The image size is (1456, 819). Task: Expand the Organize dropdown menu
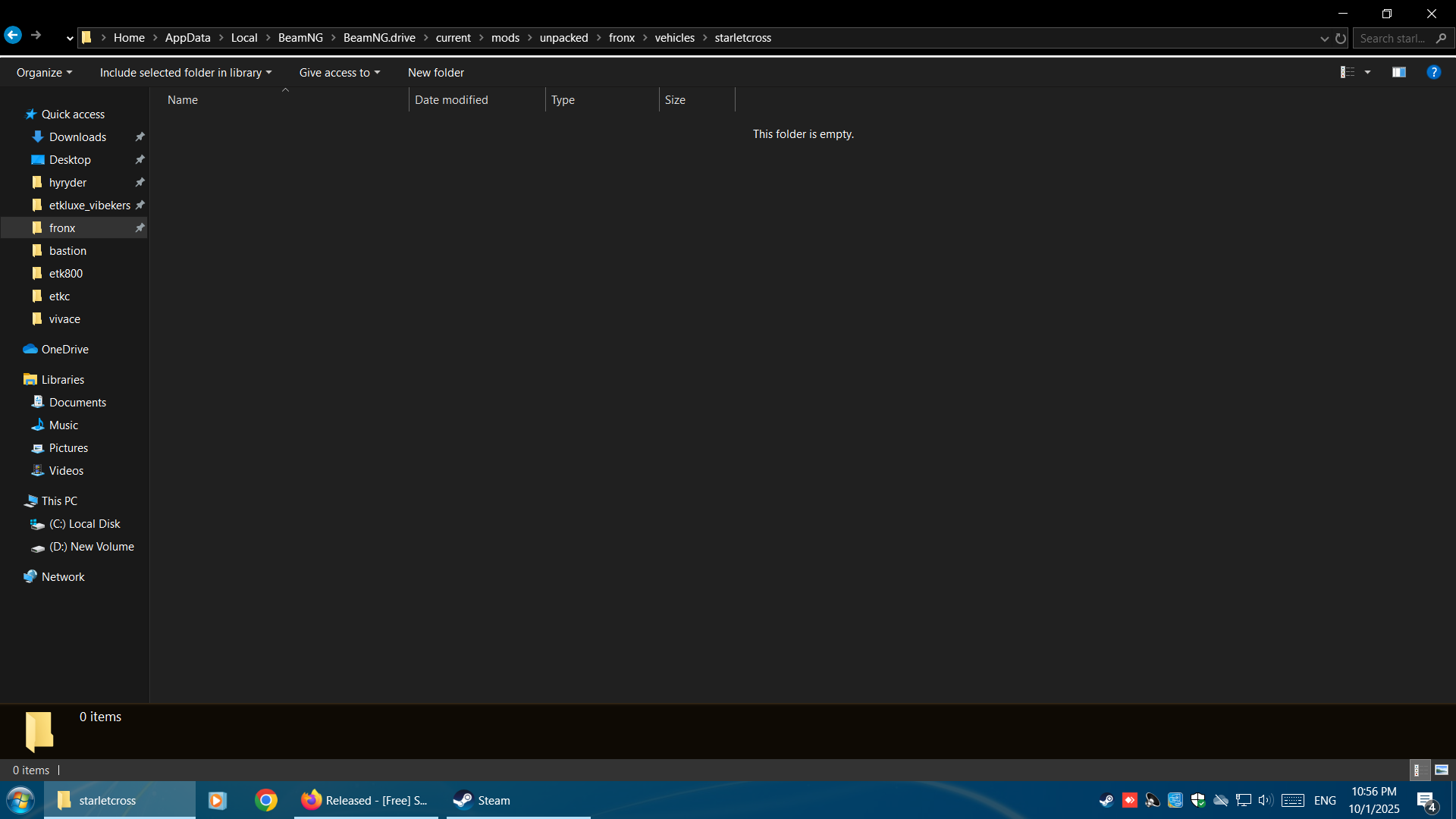(x=44, y=73)
